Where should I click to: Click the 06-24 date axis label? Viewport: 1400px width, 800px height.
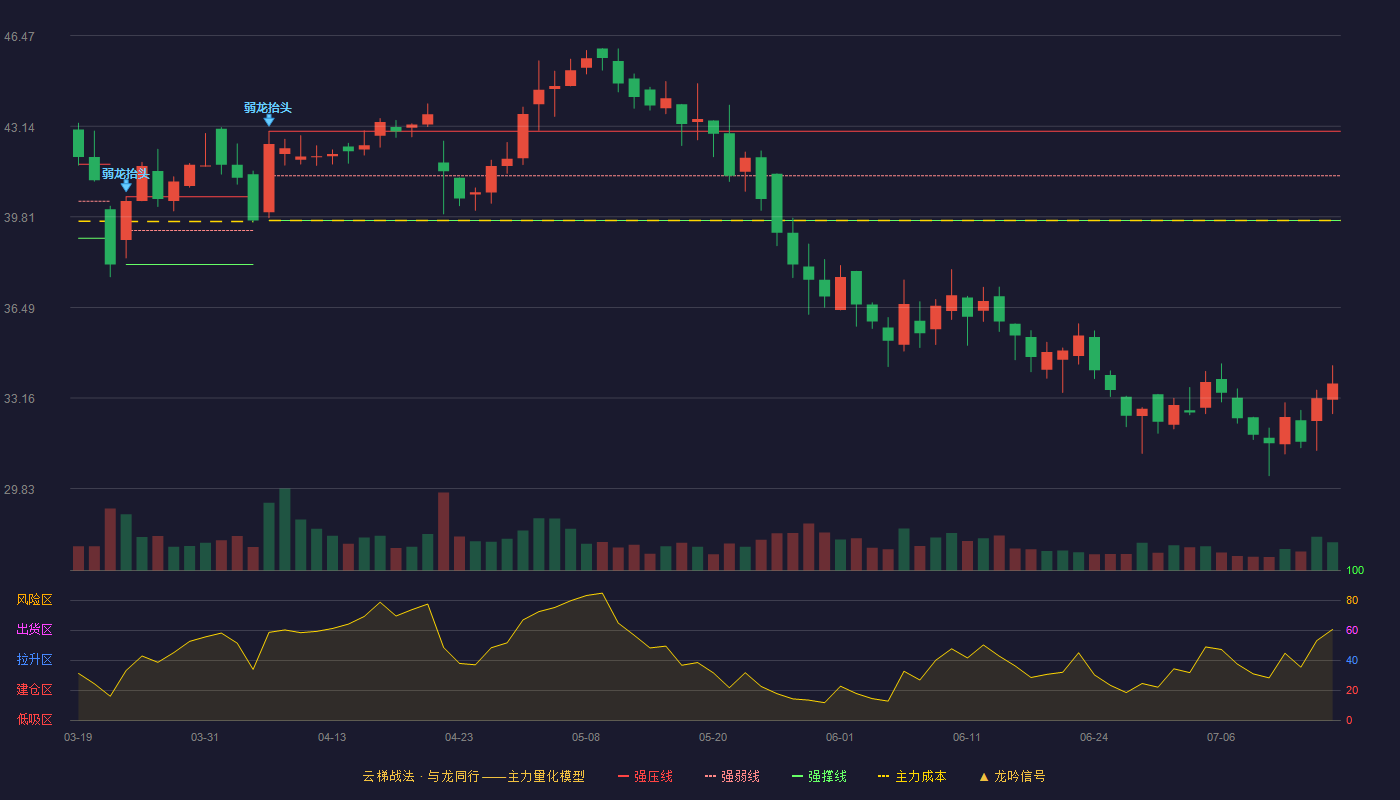[x=1094, y=737]
